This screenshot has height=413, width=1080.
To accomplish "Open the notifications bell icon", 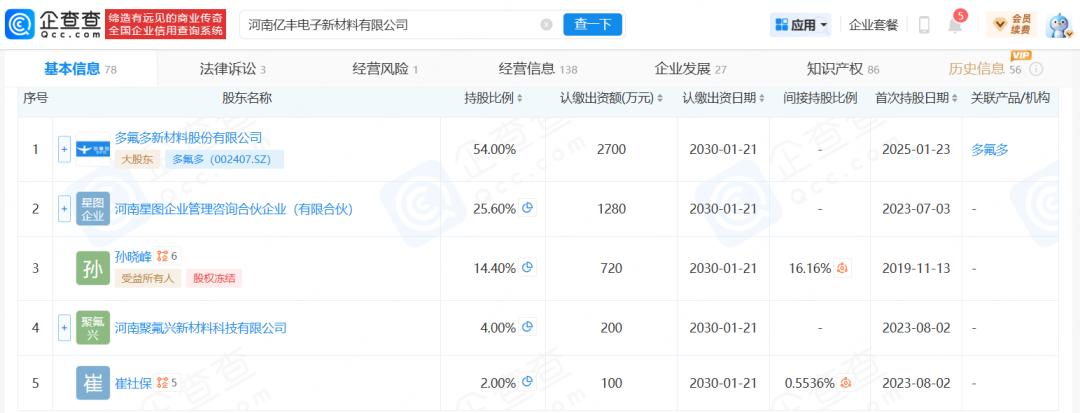I will (955, 25).
